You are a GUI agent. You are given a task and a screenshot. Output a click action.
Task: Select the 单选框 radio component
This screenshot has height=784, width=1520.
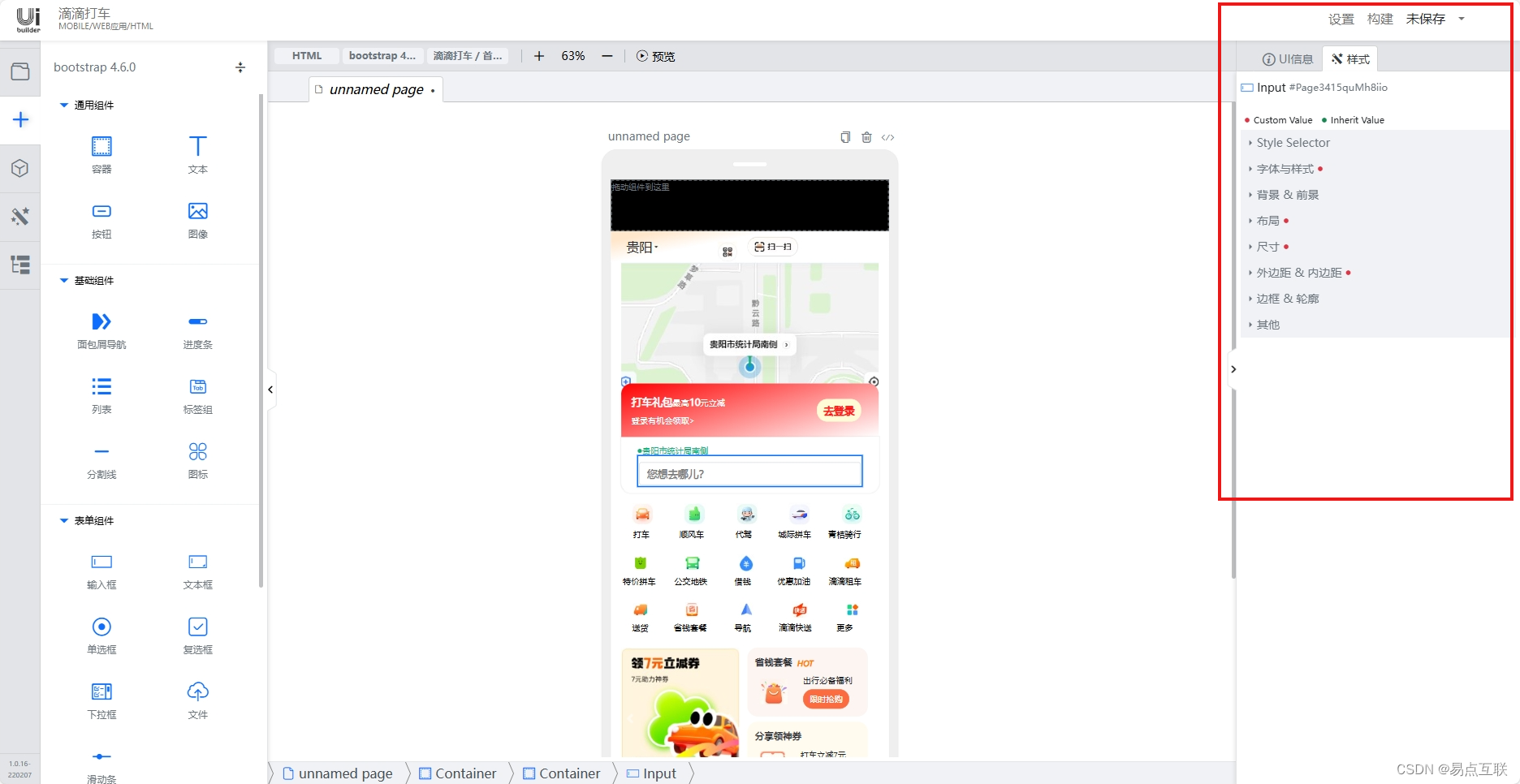point(101,635)
